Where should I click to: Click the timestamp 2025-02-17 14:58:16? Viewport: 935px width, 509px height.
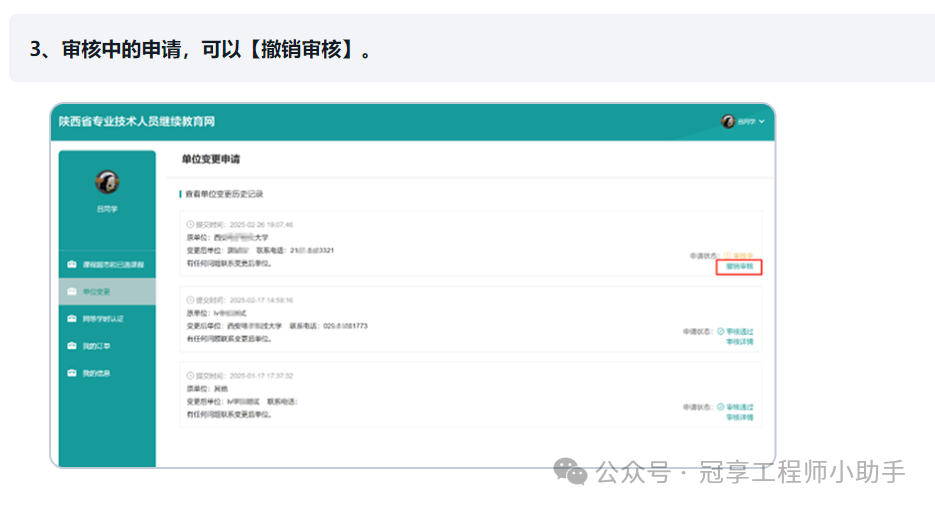[x=261, y=300]
